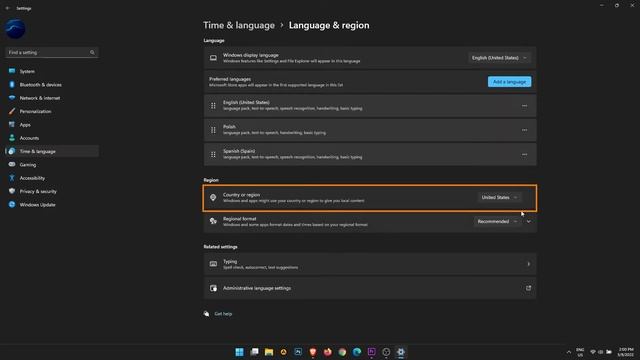Launch Microsoft Edge from the taskbar
Screen dimensions: 640x360
pyautogui.click(x=357, y=352)
